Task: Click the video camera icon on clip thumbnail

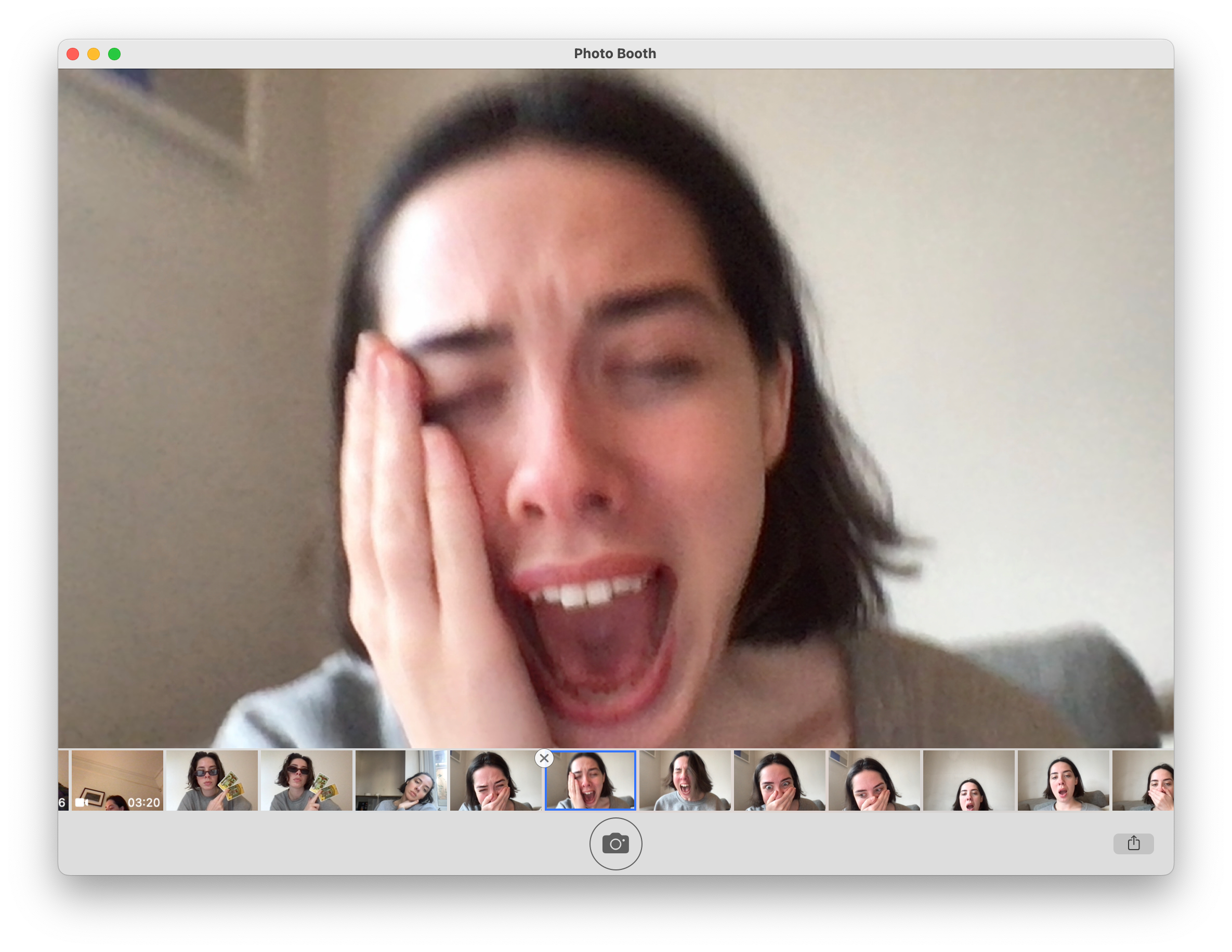Action: pos(82,802)
